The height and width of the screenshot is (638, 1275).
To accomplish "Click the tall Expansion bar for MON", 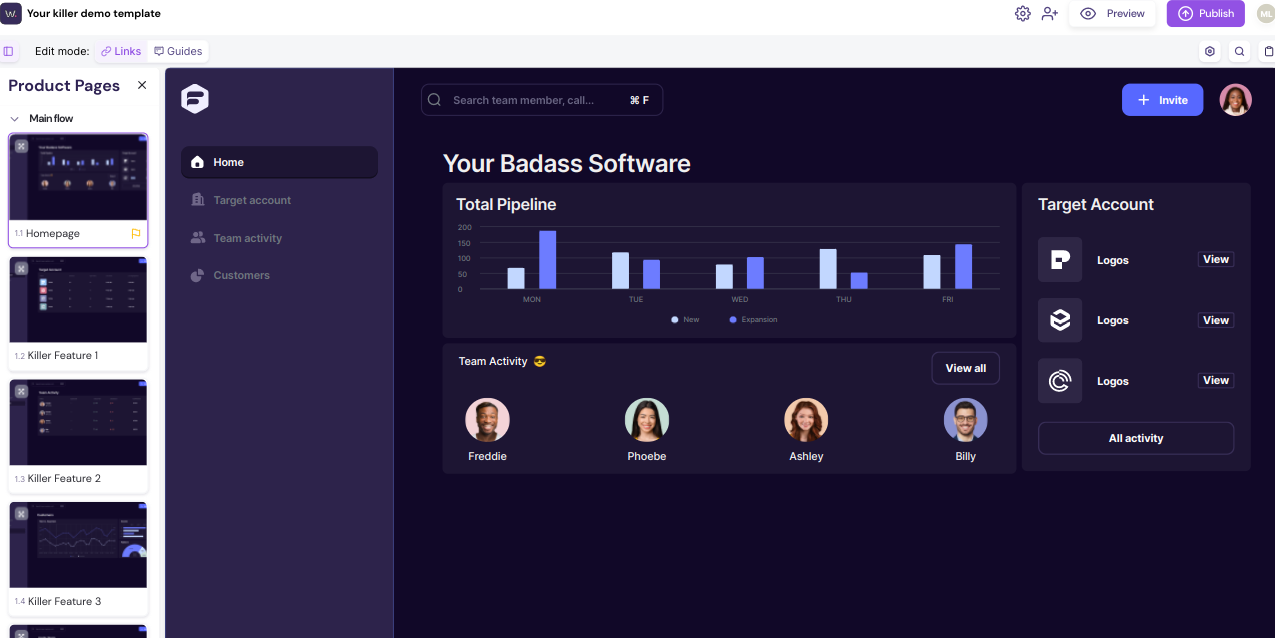I will 548,260.
